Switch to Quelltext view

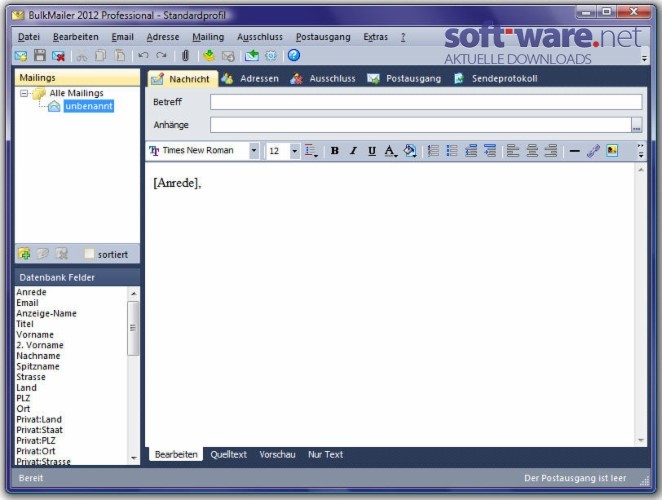(228, 454)
